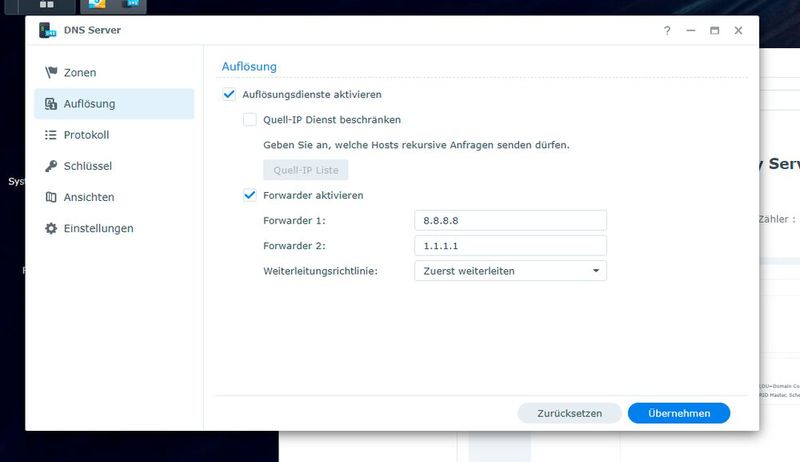
Task: Click the Forwarder 1 input field
Action: 510,220
